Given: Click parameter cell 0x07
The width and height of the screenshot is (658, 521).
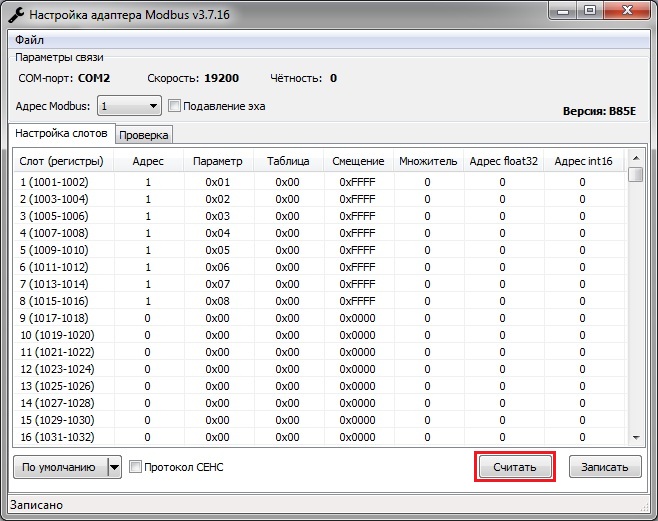Looking at the screenshot, I should click(x=218, y=284).
